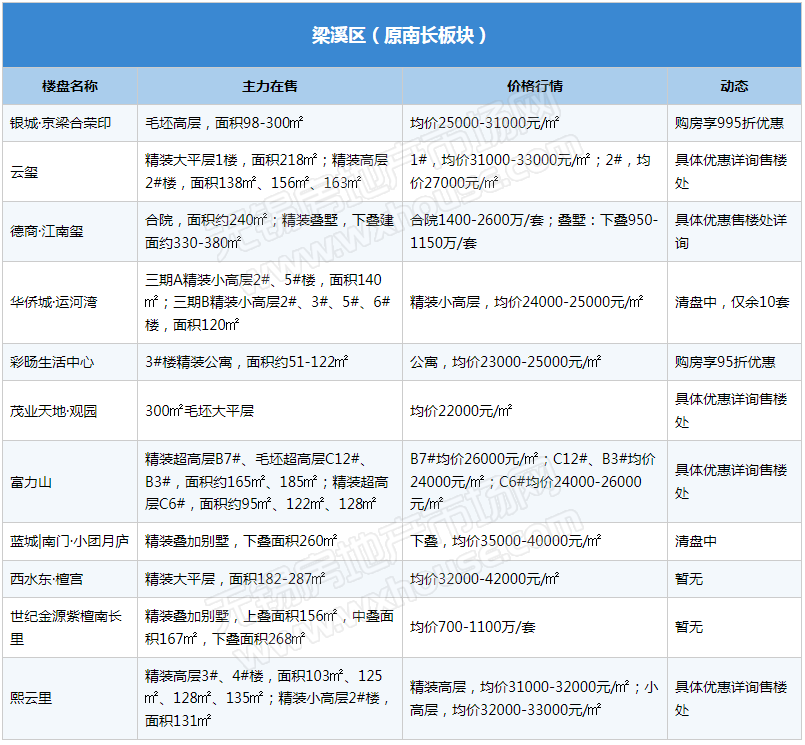This screenshot has width=805, height=745.
Task: Select the 楼盘名称 column header
Action: tap(70, 86)
